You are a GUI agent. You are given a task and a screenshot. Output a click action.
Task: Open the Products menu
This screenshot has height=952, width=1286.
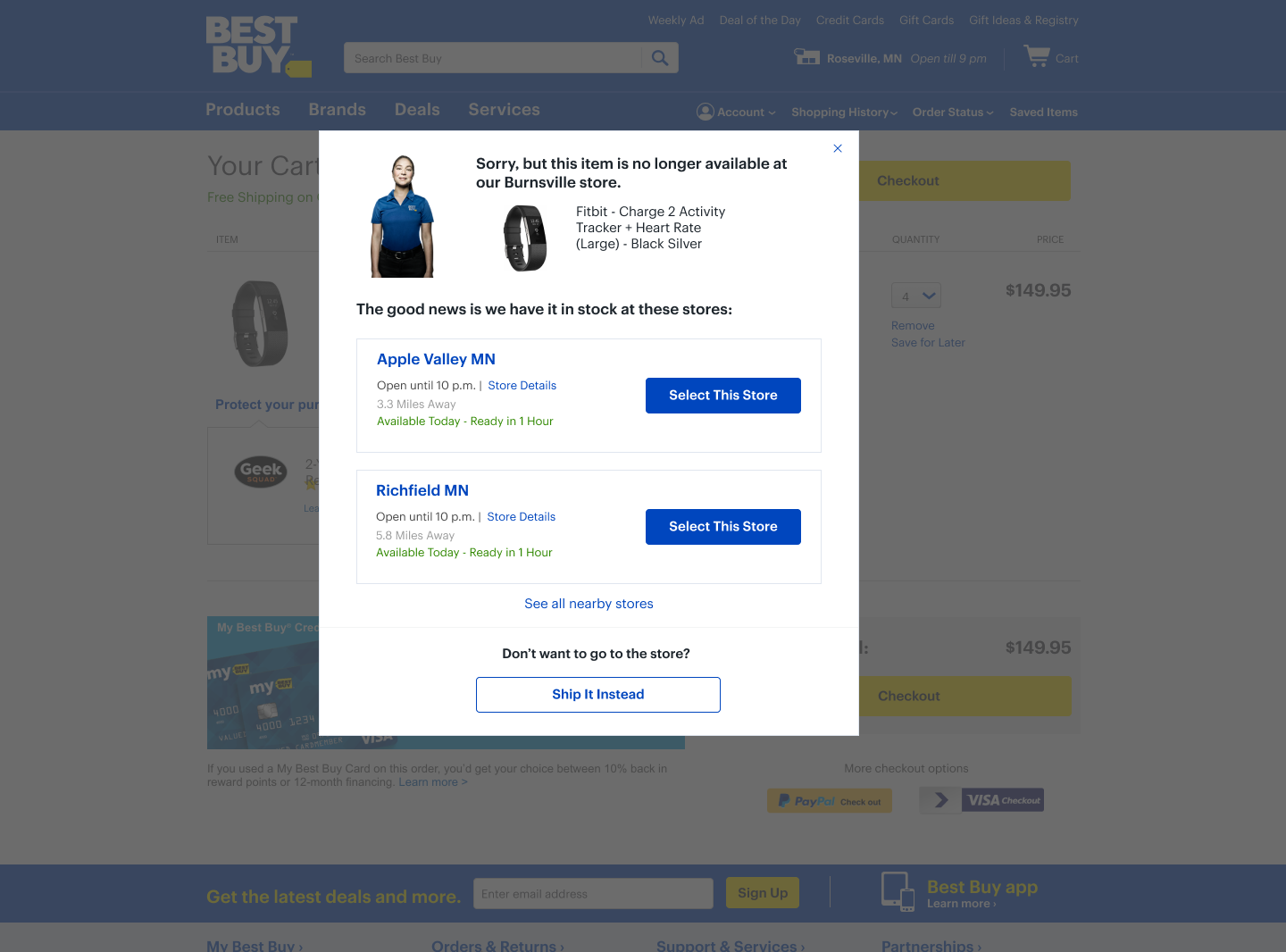(x=243, y=110)
